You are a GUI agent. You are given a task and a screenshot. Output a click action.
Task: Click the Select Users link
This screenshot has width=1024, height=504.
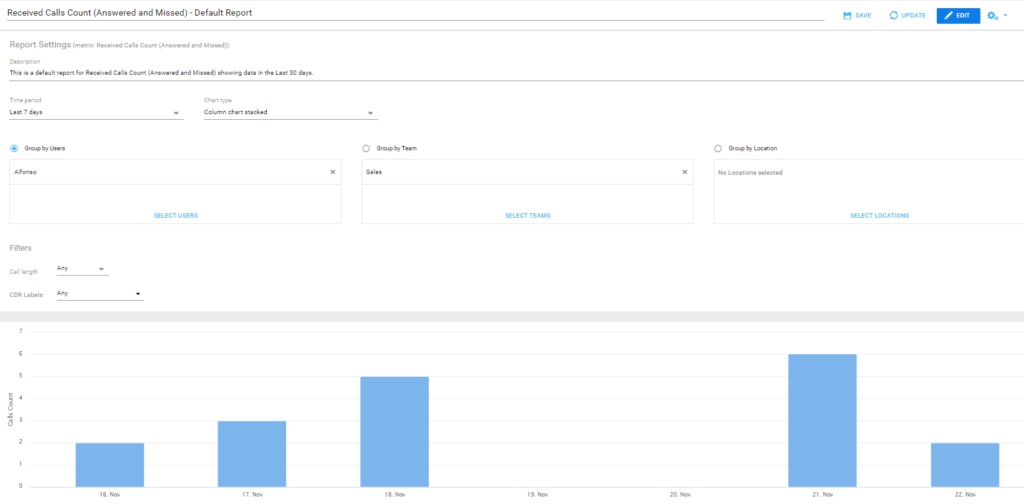pos(175,215)
